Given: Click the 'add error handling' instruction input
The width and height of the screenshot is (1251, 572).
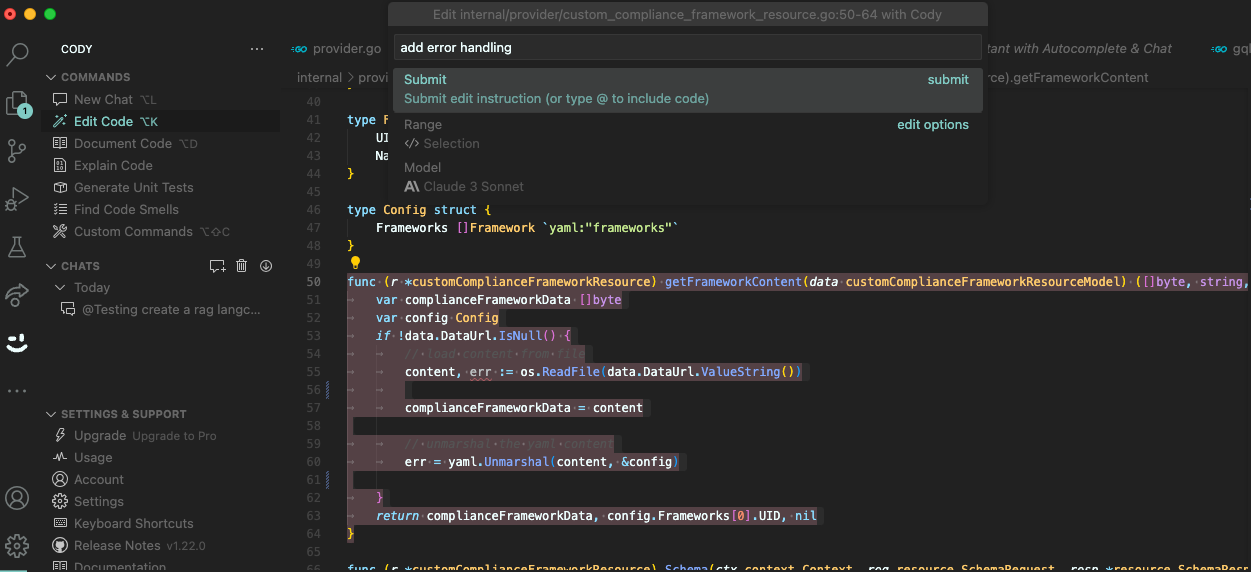Looking at the screenshot, I should [688, 47].
